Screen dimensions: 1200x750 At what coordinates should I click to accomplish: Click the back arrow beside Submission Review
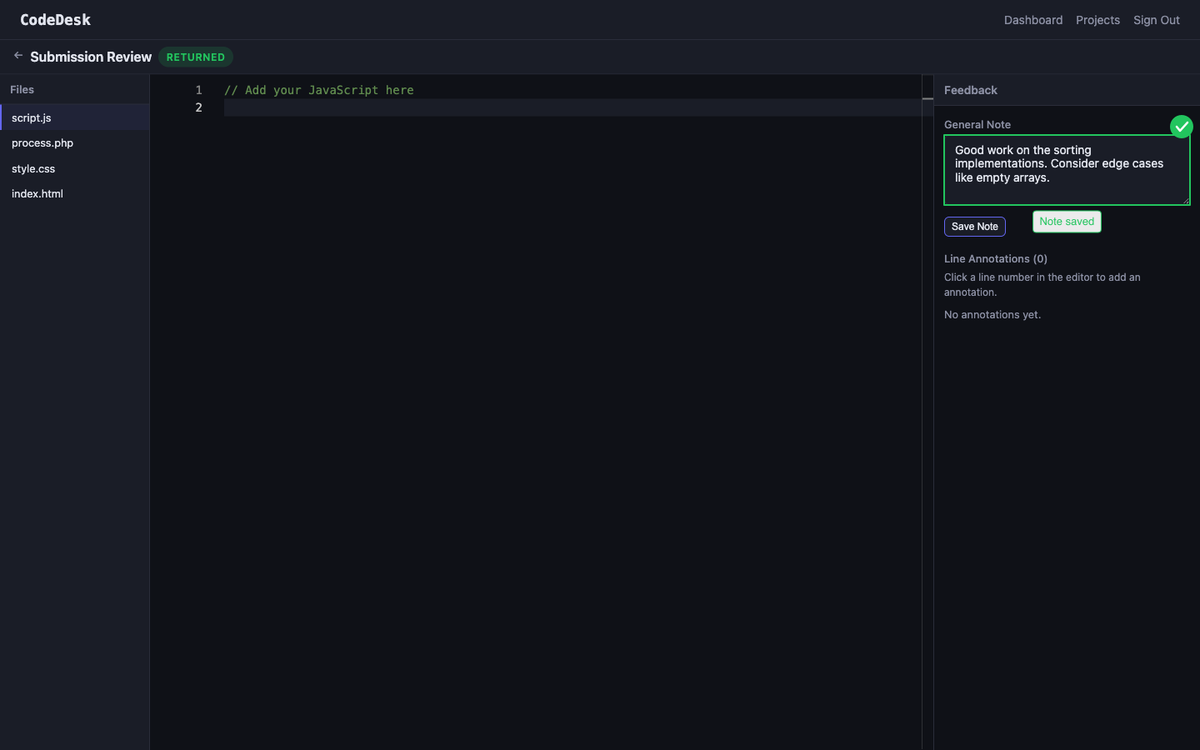18,56
